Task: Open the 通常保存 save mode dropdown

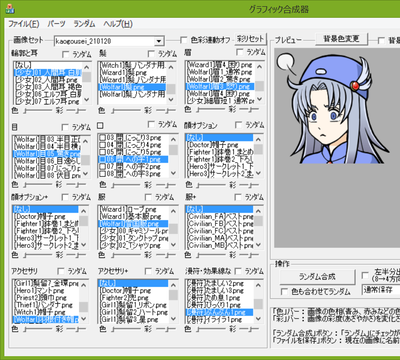Action: [382, 290]
